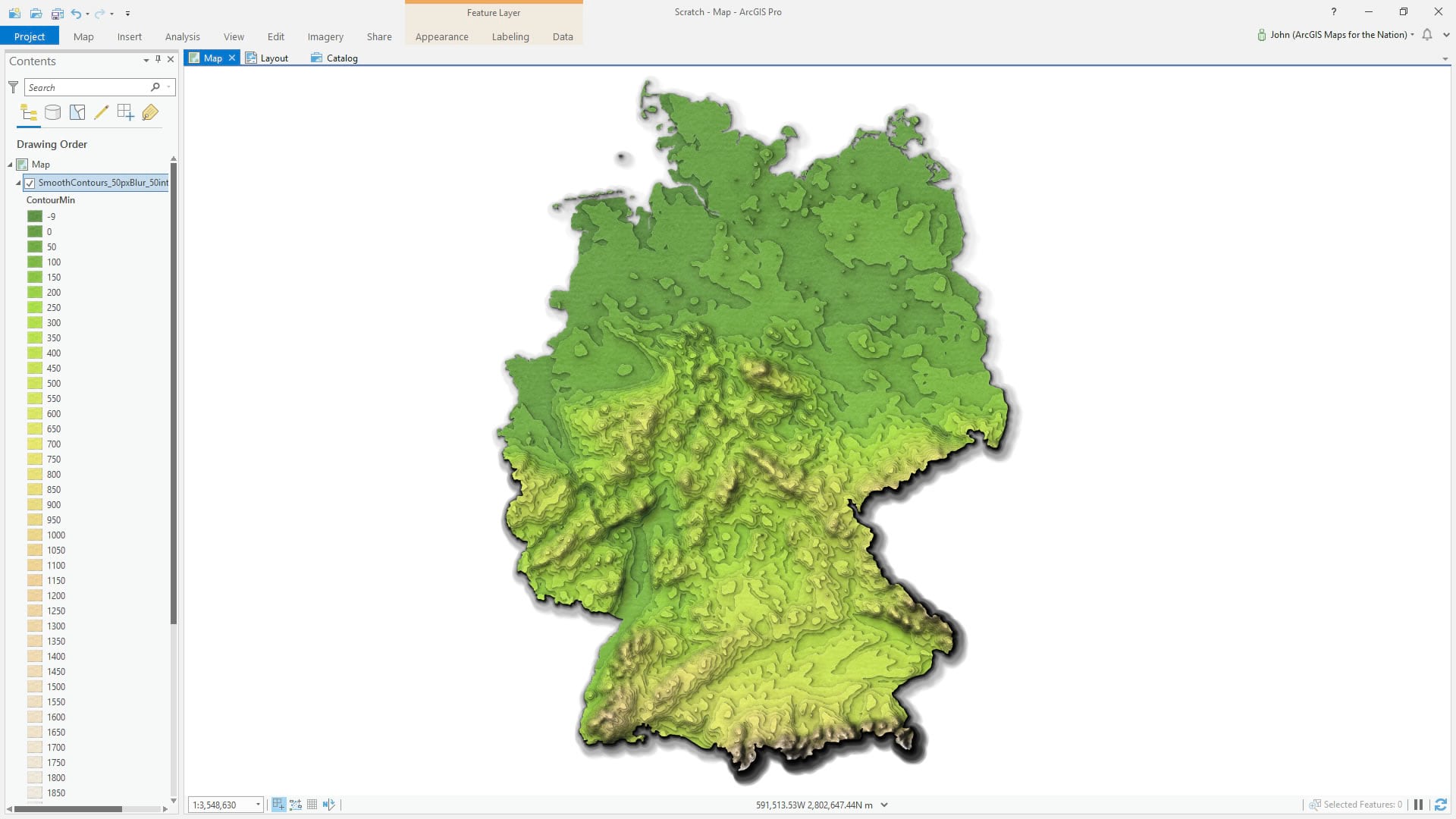Click the Map item in Contents tree
1456x819 pixels.
tap(40, 165)
